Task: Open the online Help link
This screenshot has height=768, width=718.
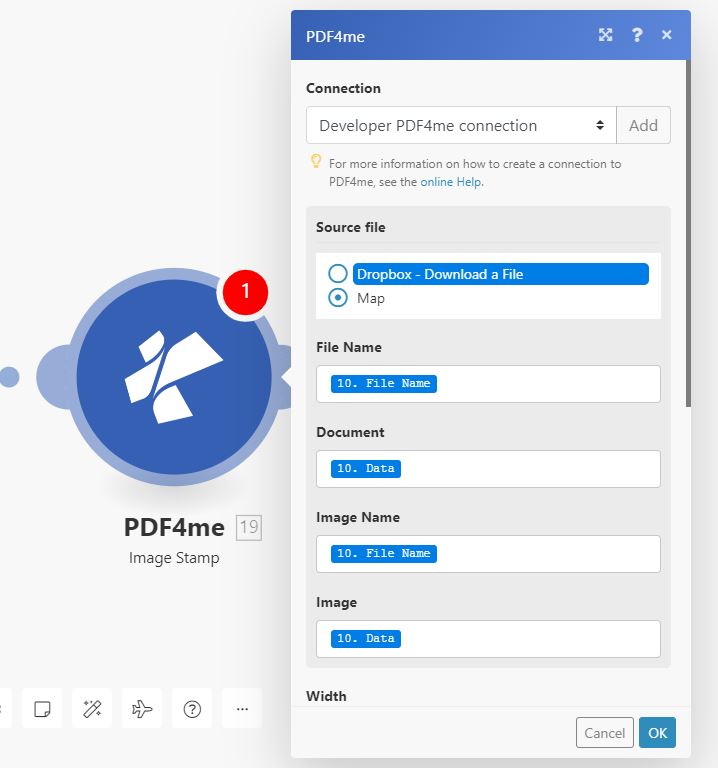Action: point(451,182)
